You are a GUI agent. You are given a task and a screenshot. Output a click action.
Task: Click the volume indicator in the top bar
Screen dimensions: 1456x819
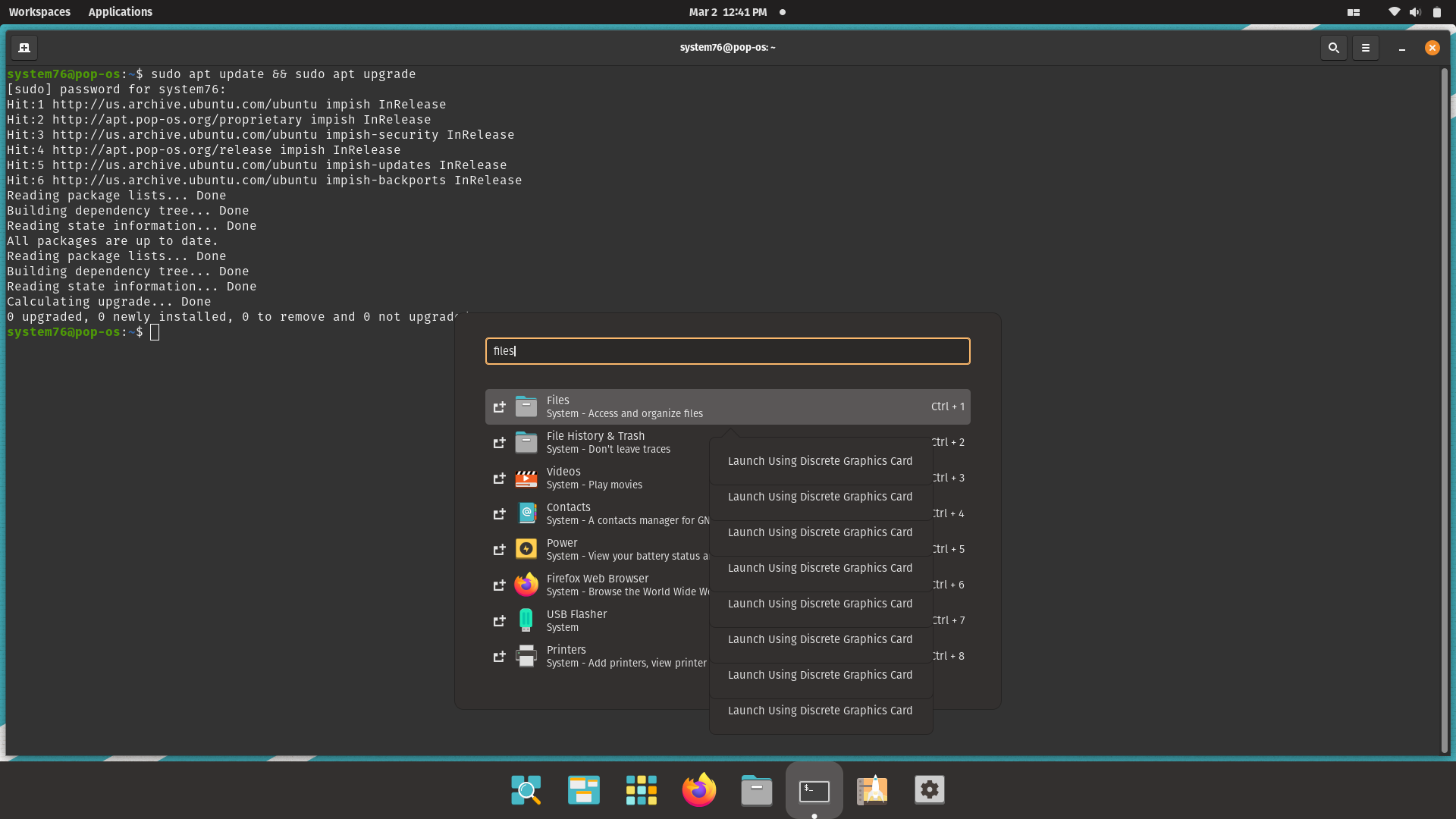click(x=1415, y=11)
